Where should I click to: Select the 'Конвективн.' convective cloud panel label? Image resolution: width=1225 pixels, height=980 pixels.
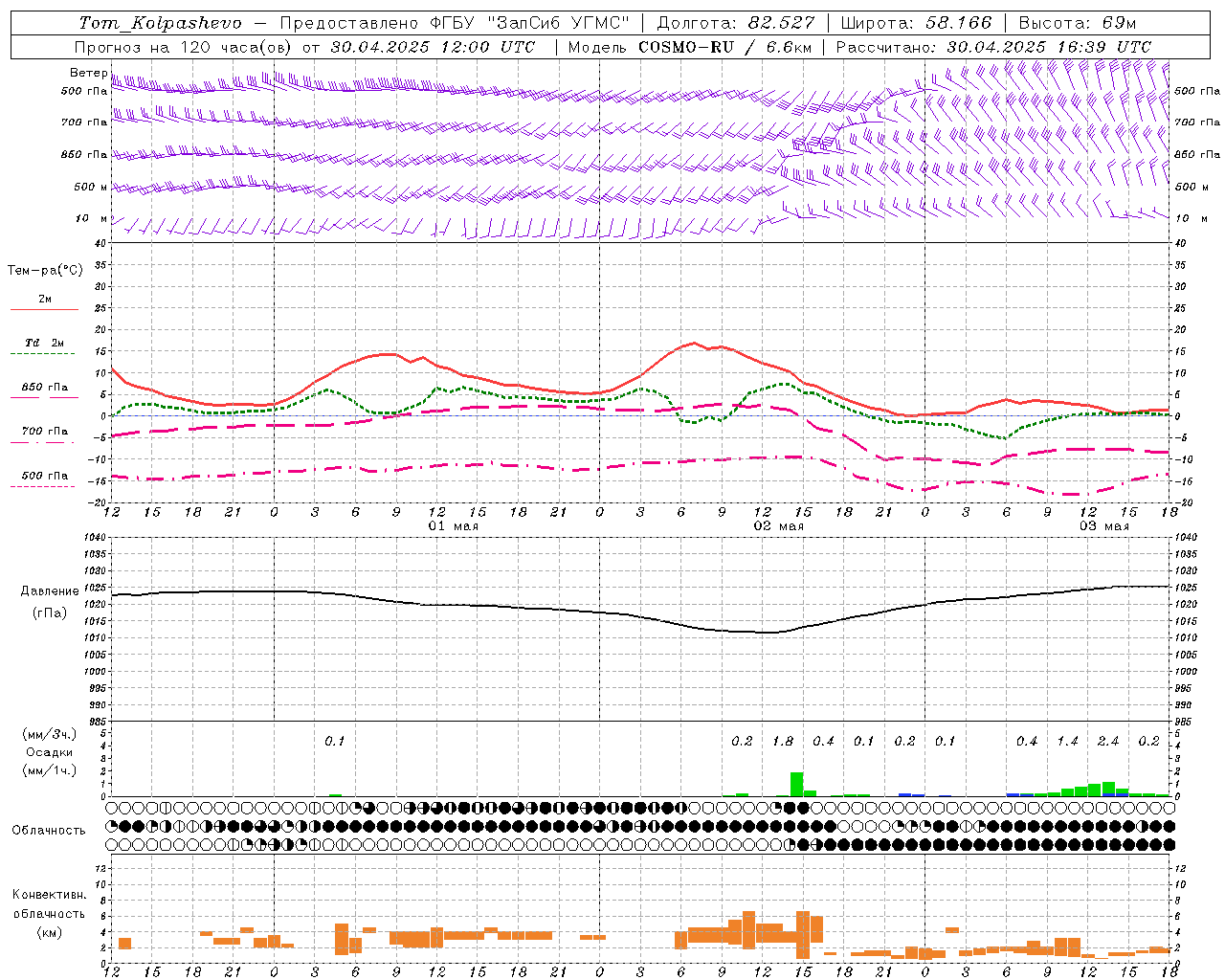pyautogui.click(x=49, y=895)
